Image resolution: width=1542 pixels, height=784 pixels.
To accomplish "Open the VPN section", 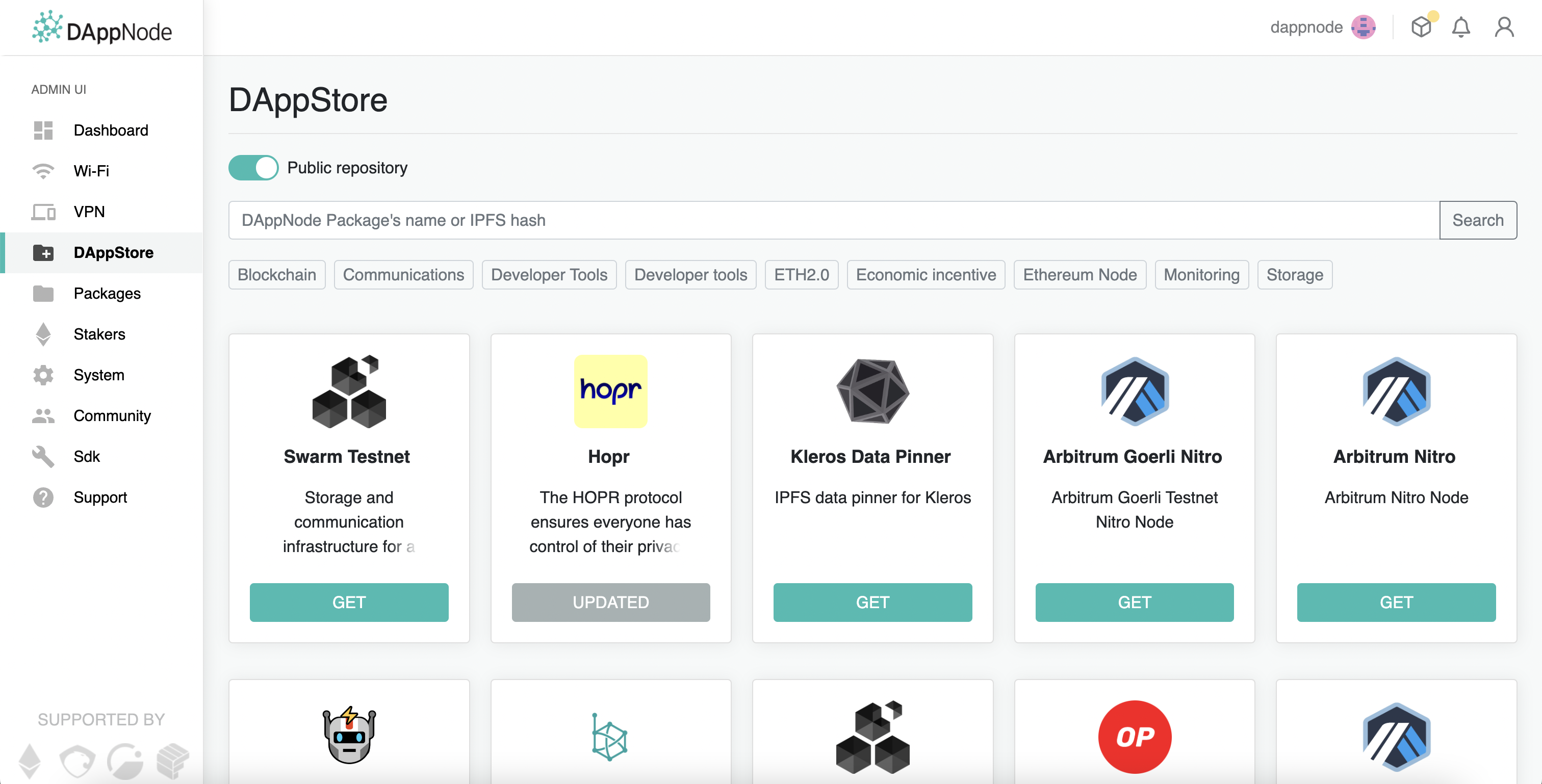I will click(x=101, y=212).
